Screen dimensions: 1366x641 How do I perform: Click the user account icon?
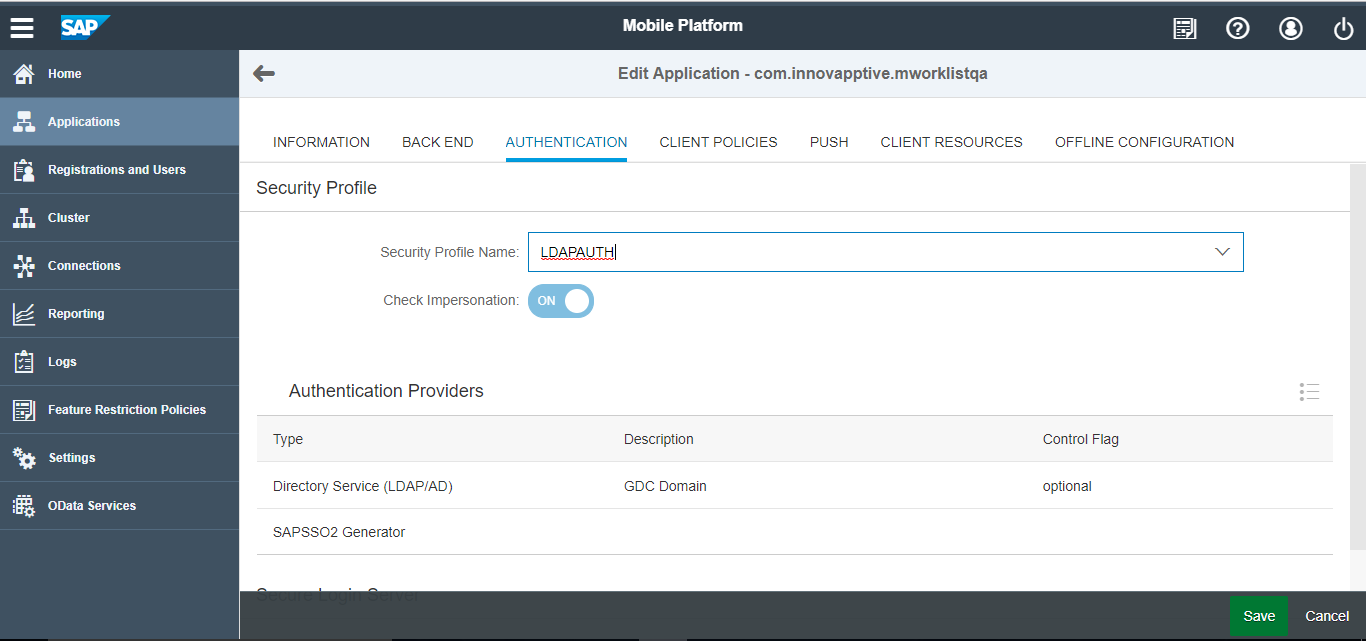tap(1291, 28)
